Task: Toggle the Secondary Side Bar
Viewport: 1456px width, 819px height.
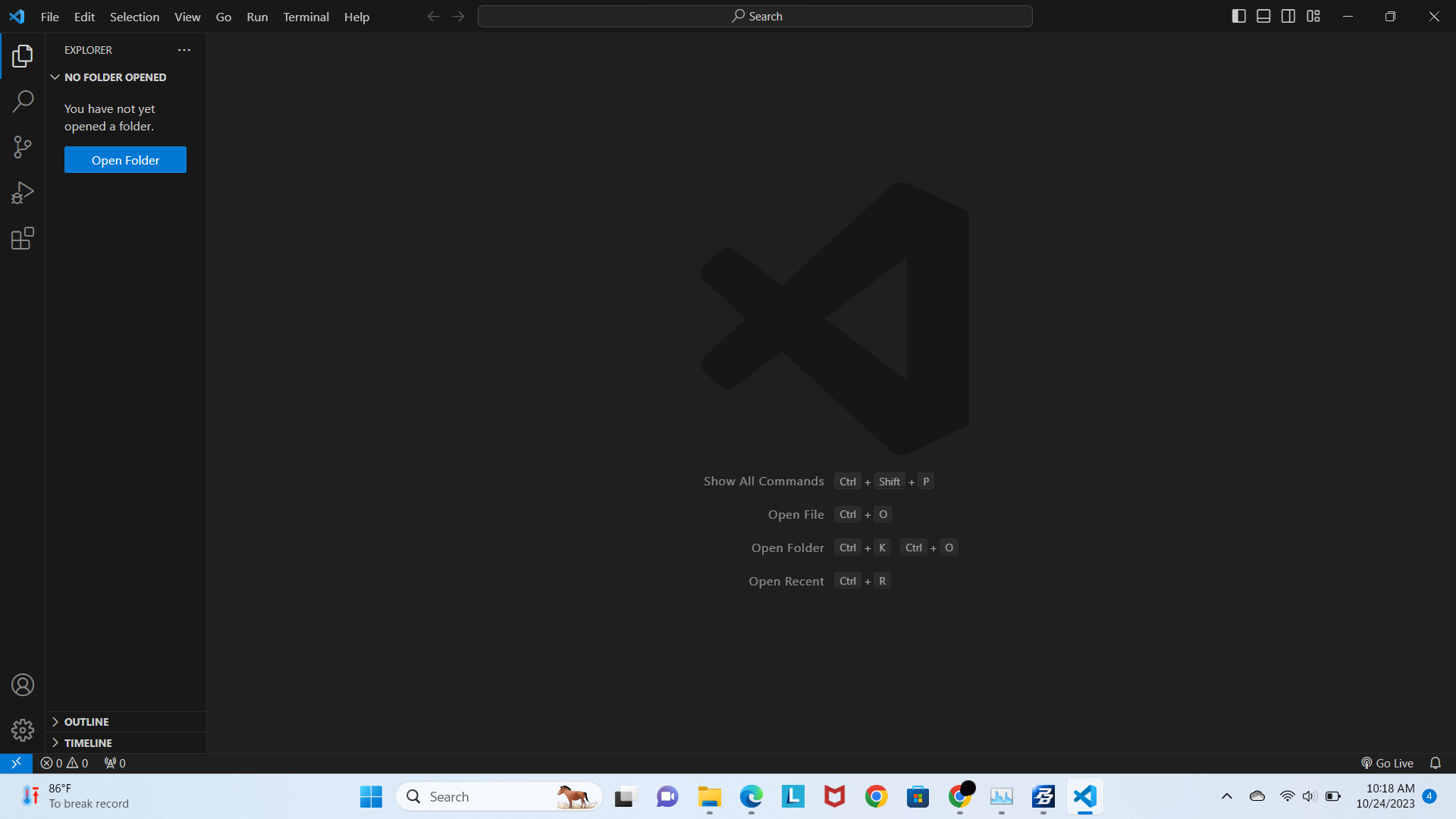Action: click(1288, 15)
